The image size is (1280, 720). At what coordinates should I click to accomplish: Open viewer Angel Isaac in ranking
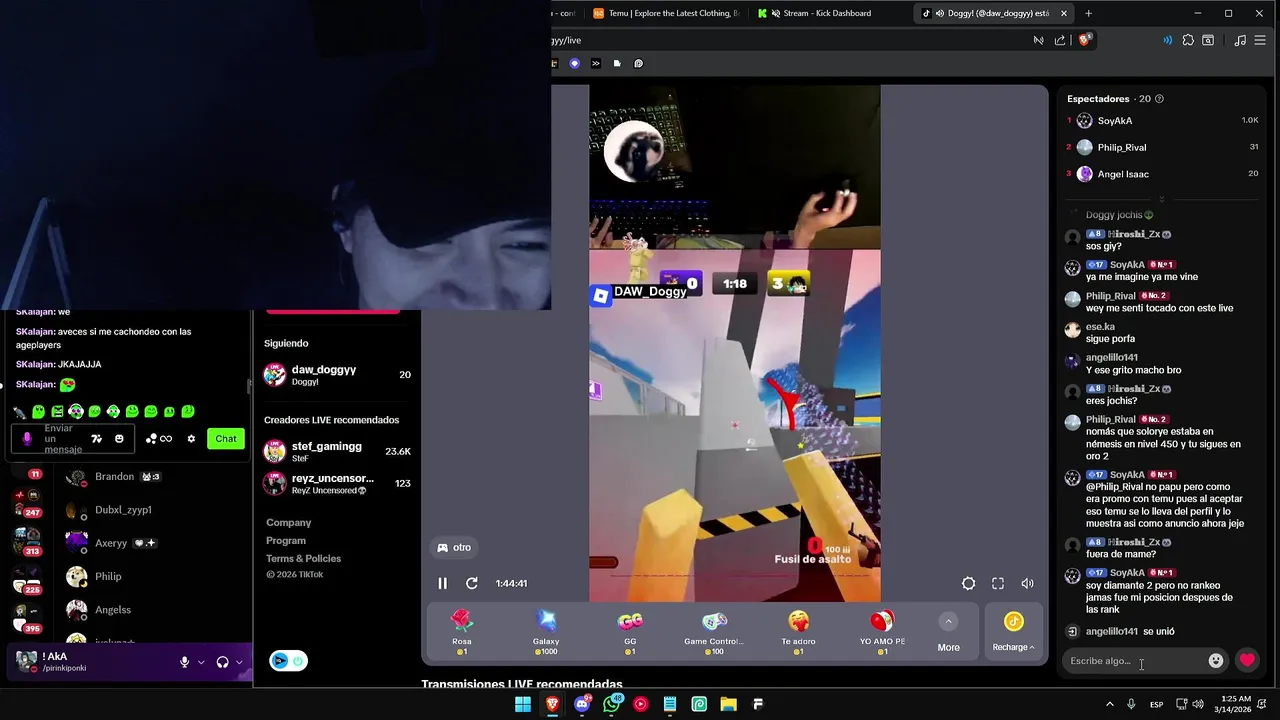pyautogui.click(x=1123, y=174)
